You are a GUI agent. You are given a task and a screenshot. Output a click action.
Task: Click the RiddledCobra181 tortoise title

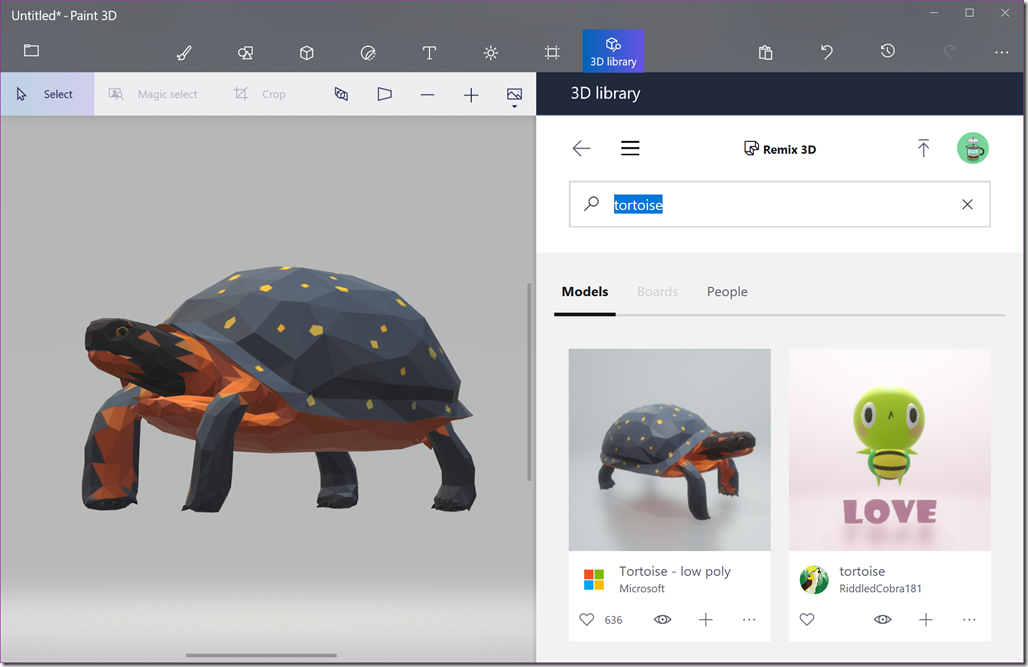coord(862,571)
